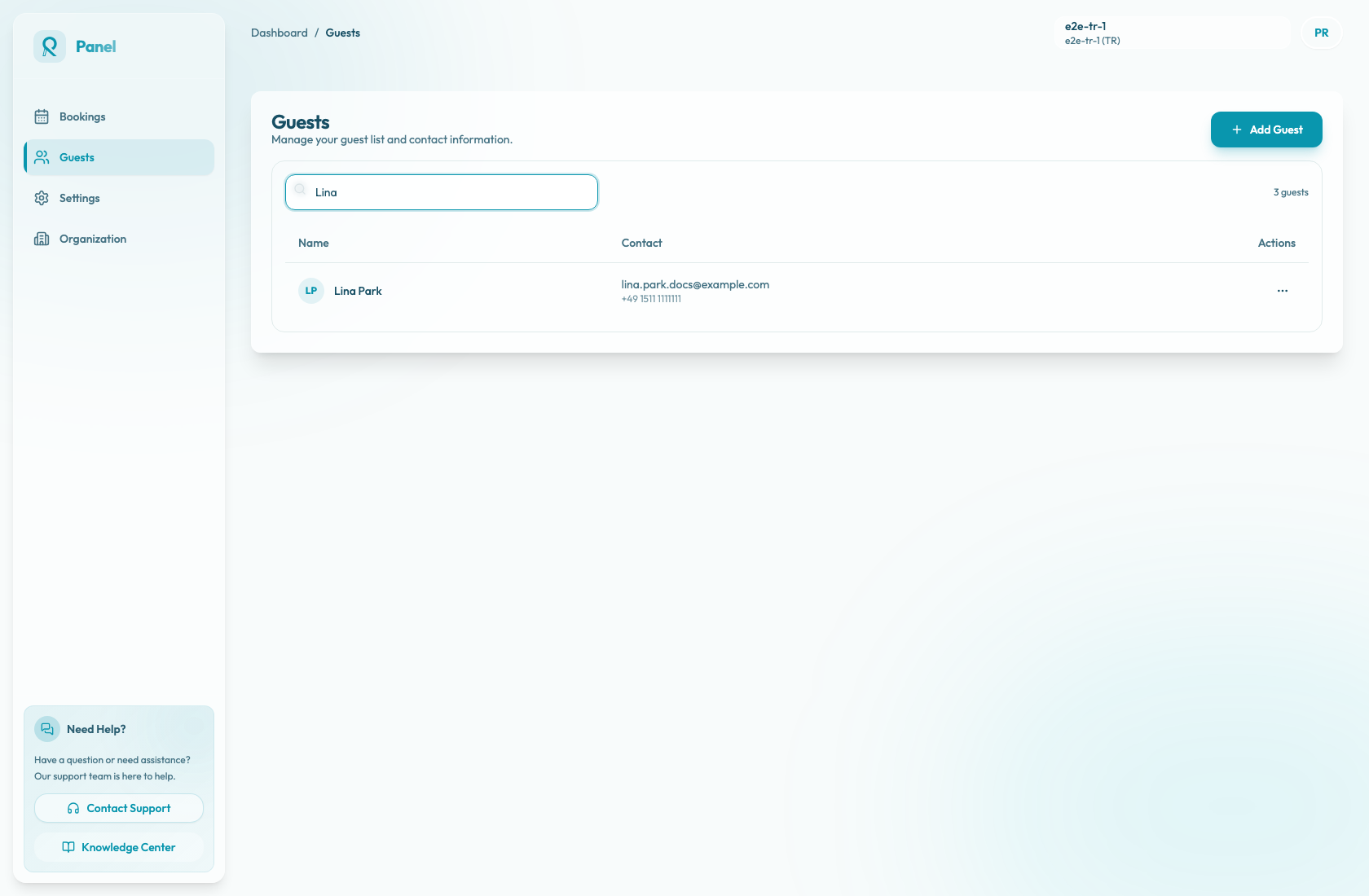This screenshot has height=896, width=1369.
Task: Click the plus icon on Add Guest
Action: click(x=1237, y=130)
